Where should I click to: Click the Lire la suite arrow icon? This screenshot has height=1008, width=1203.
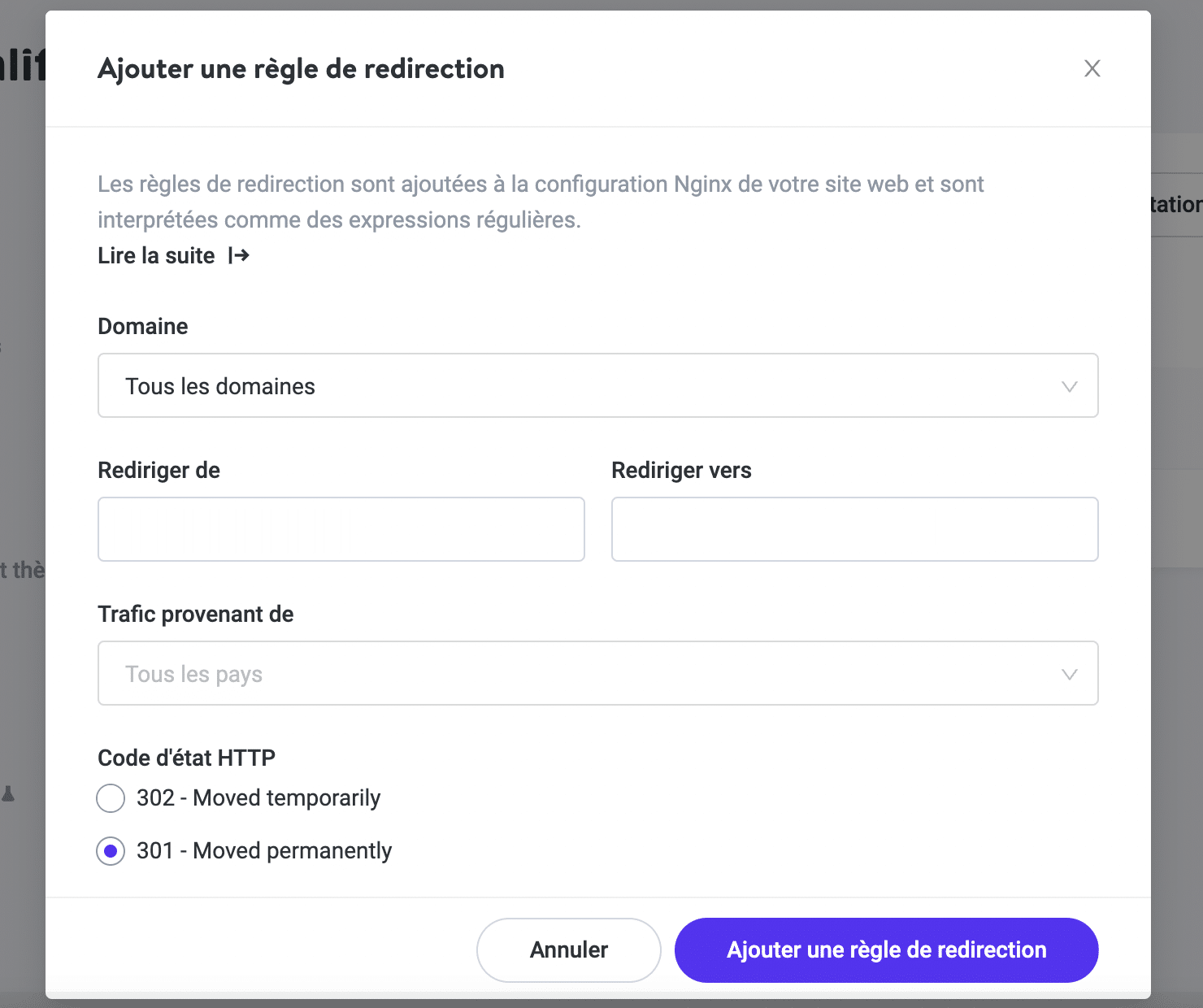pos(239,255)
